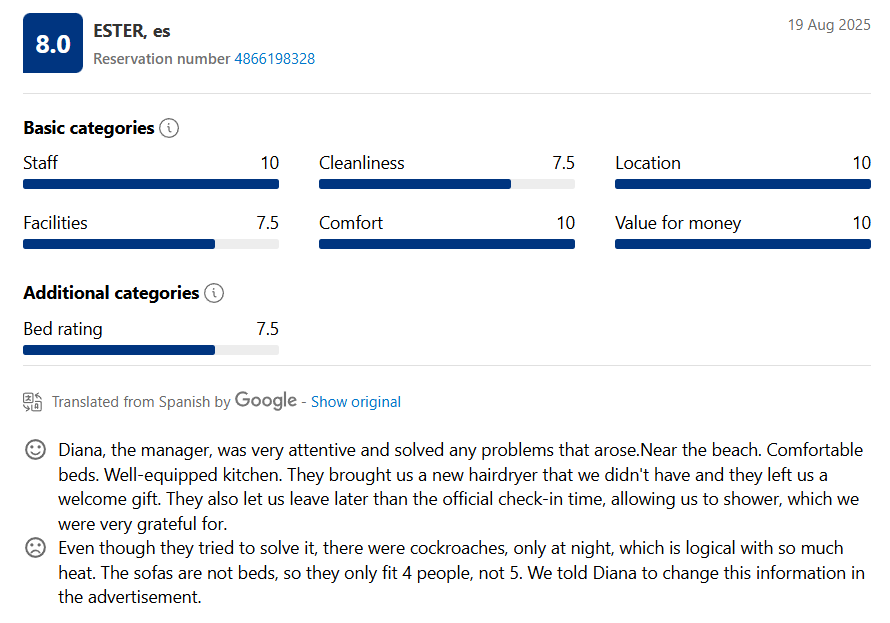Image resolution: width=890 pixels, height=623 pixels.
Task: Click the Comfort rating bar
Action: (x=446, y=244)
